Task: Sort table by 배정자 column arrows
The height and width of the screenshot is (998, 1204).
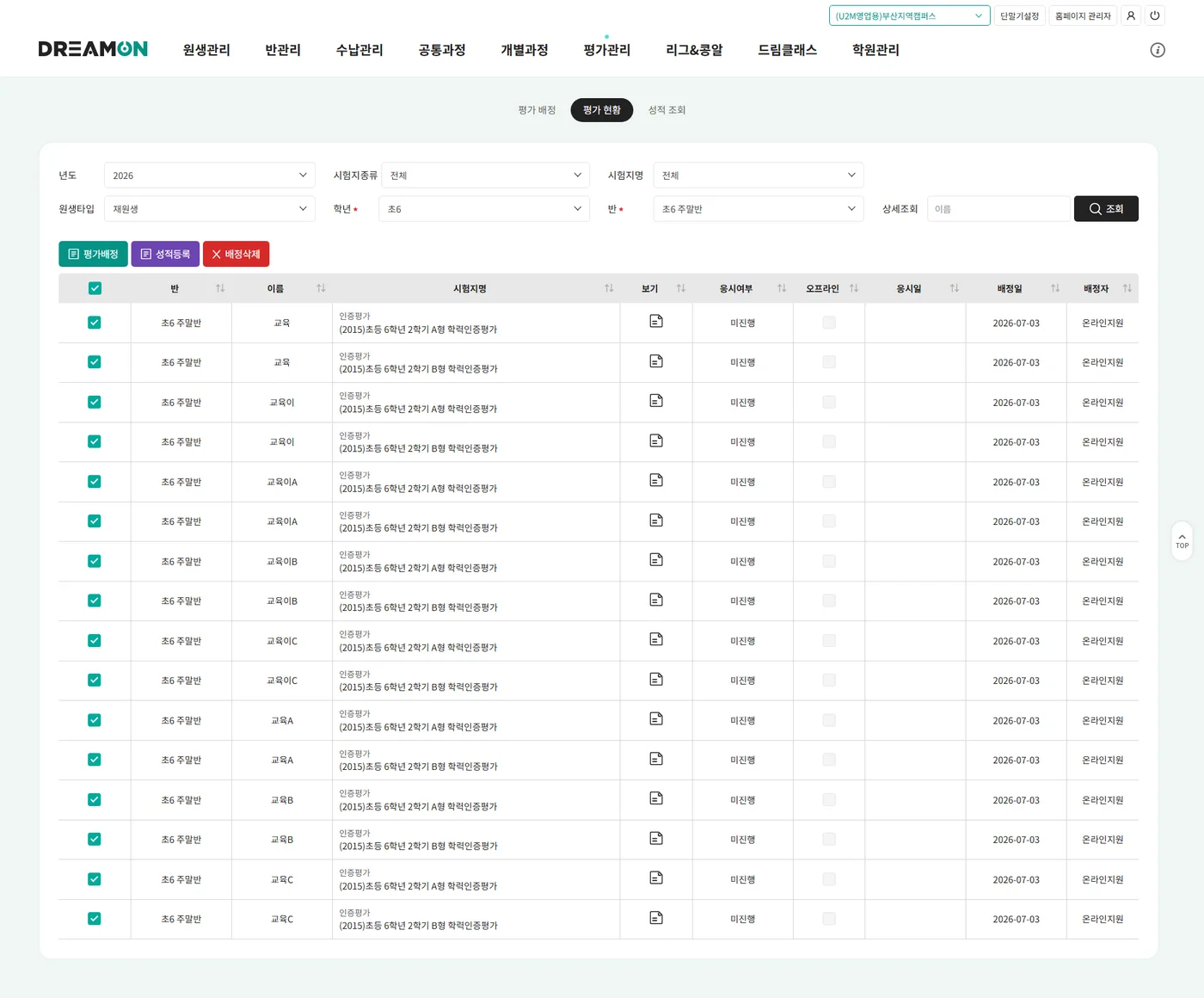Action: point(1127,288)
